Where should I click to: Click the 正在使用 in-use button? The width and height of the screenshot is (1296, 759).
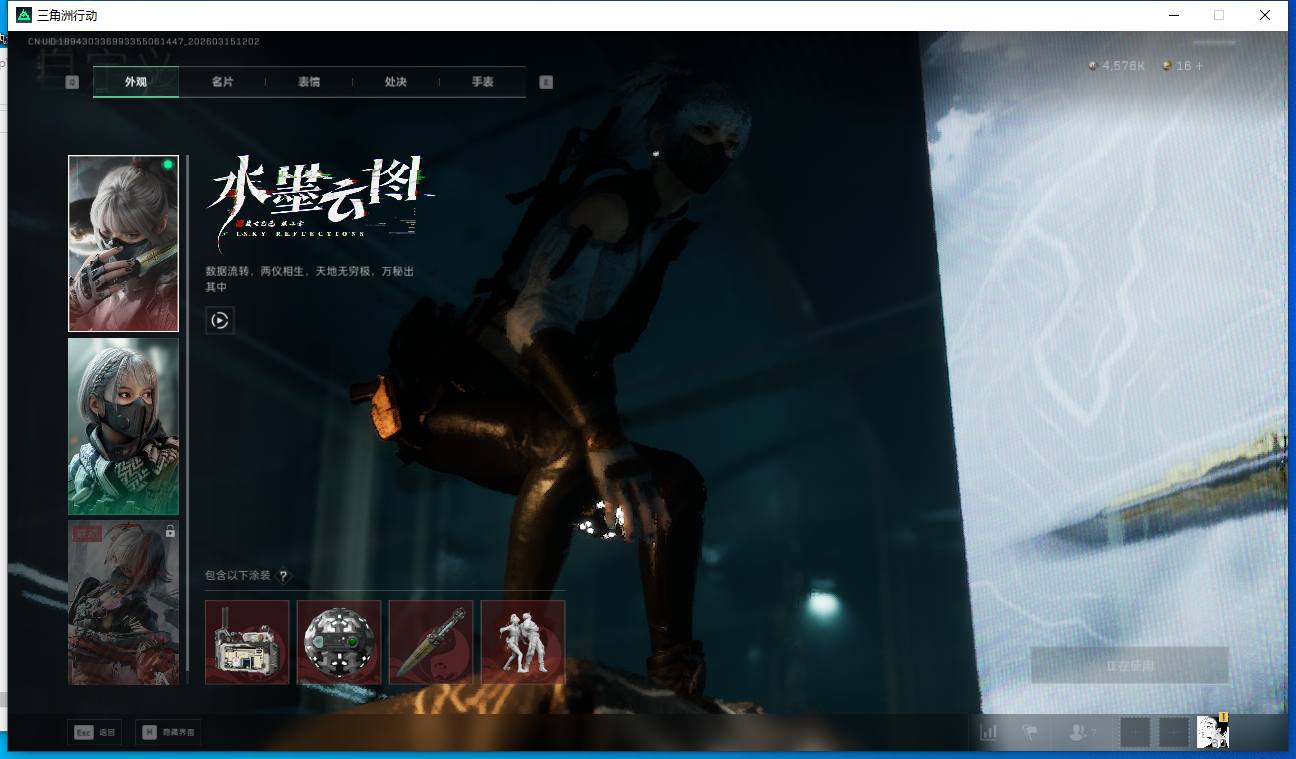[1129, 665]
